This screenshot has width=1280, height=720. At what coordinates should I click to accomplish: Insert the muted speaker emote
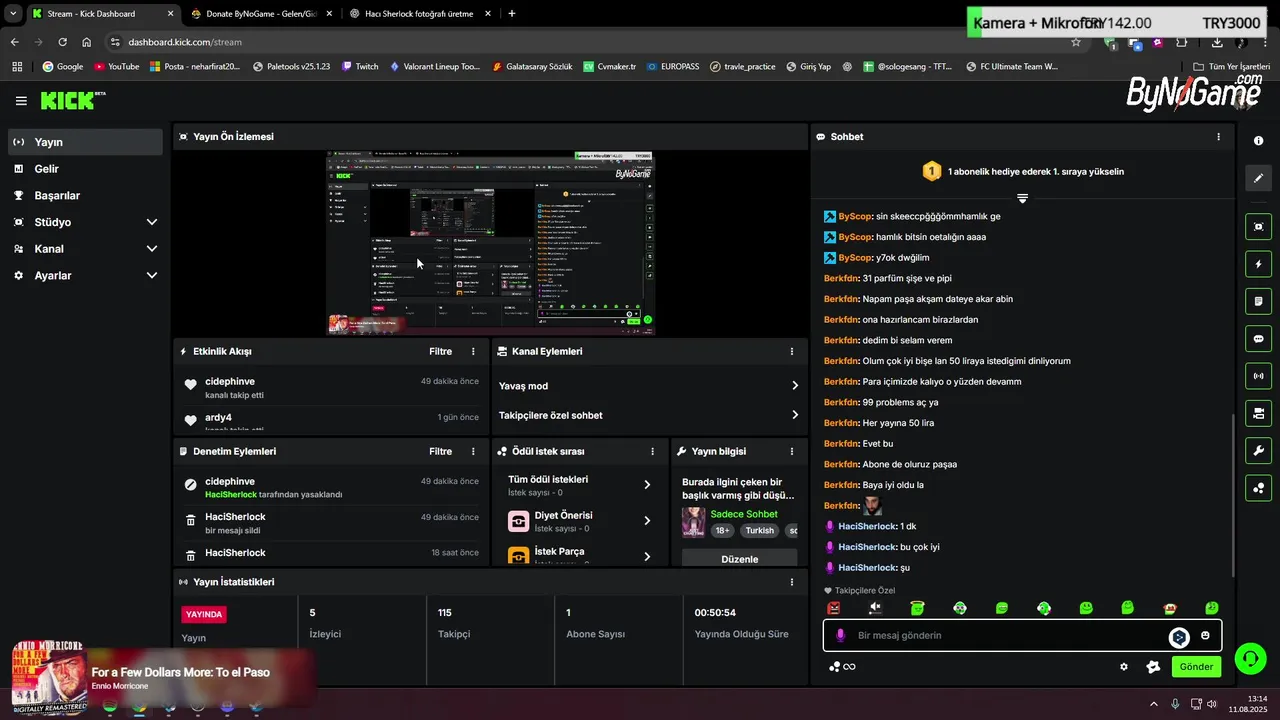tap(875, 608)
